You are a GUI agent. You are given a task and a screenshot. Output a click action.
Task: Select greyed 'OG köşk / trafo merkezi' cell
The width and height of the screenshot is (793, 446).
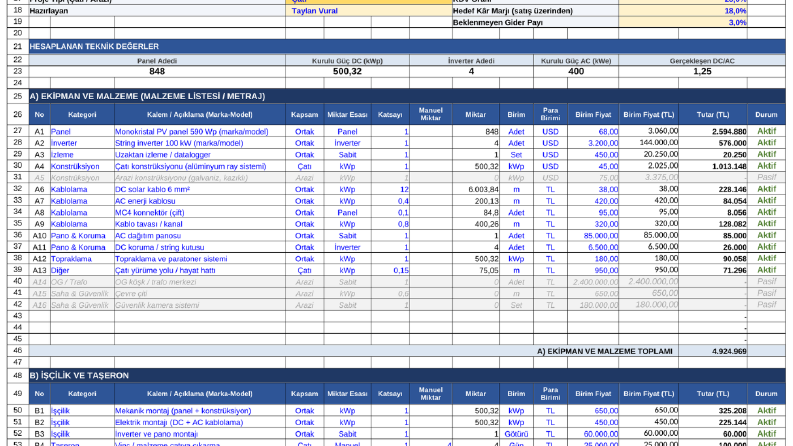200,282
